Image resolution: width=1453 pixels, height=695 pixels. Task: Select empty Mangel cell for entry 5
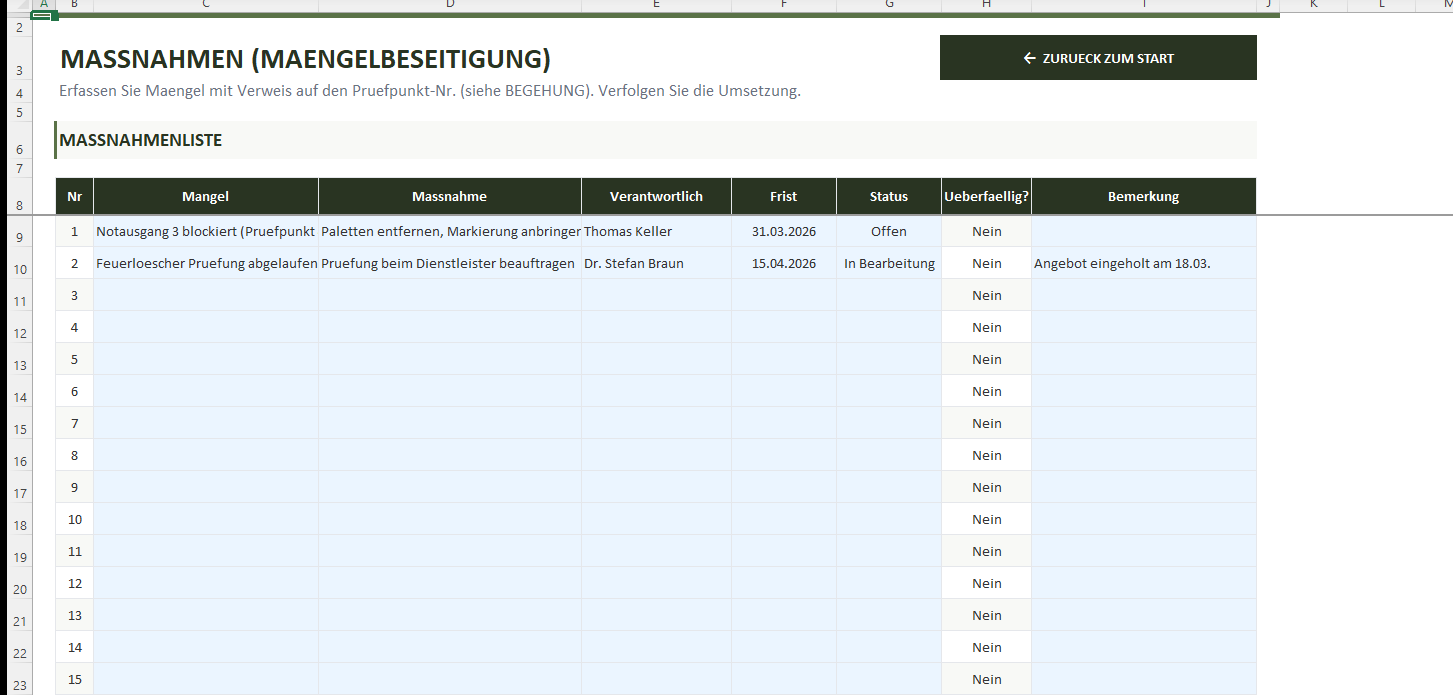pyautogui.click(x=206, y=359)
